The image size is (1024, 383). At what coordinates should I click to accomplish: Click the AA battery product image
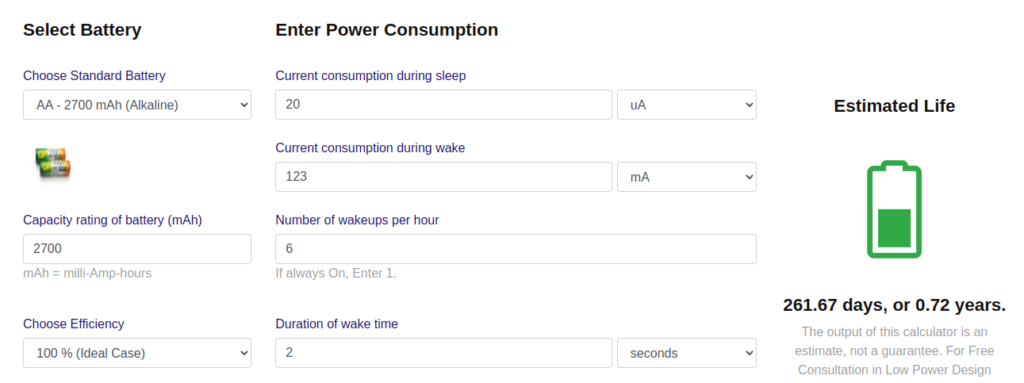[53, 163]
